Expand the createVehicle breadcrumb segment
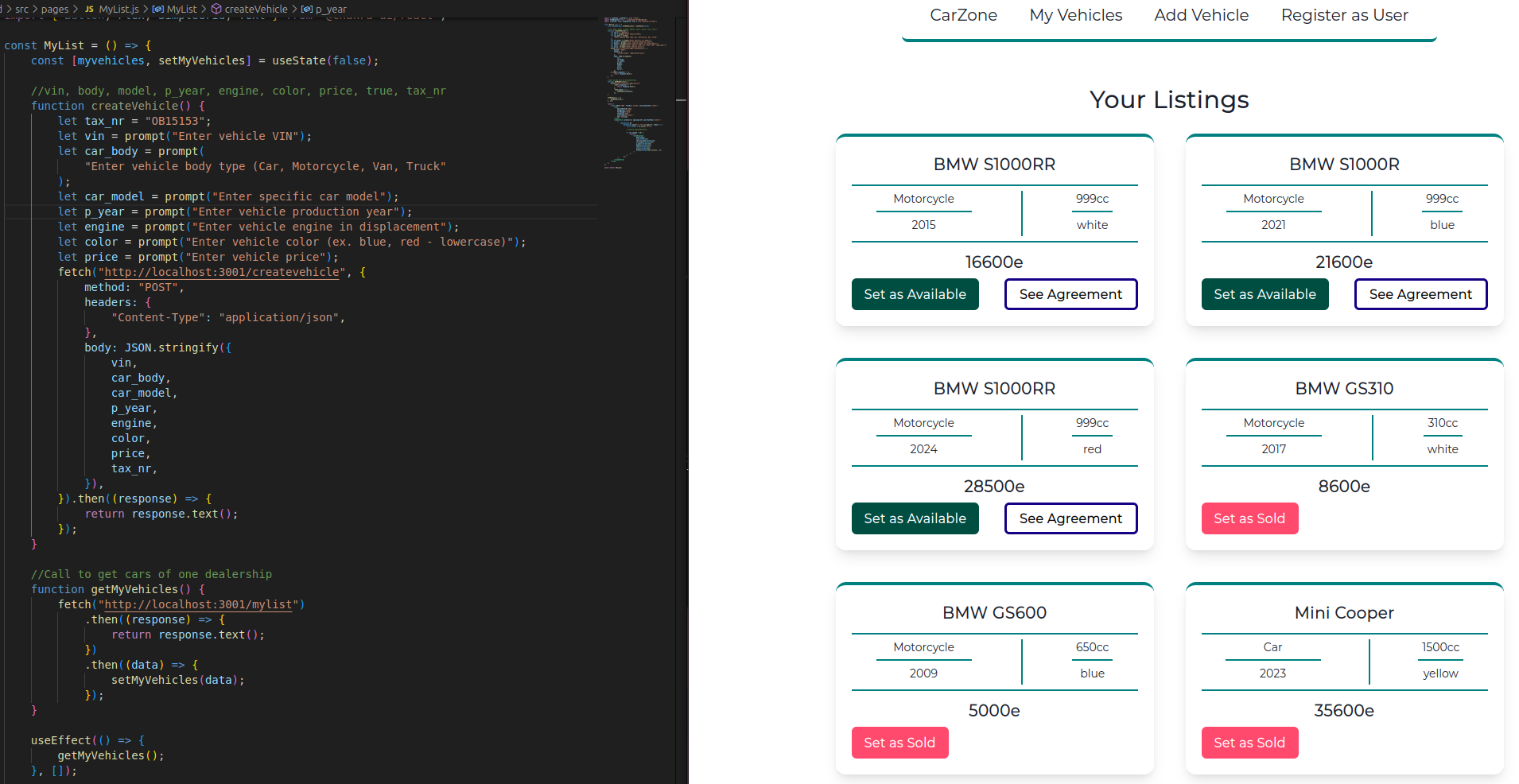 click(x=255, y=10)
